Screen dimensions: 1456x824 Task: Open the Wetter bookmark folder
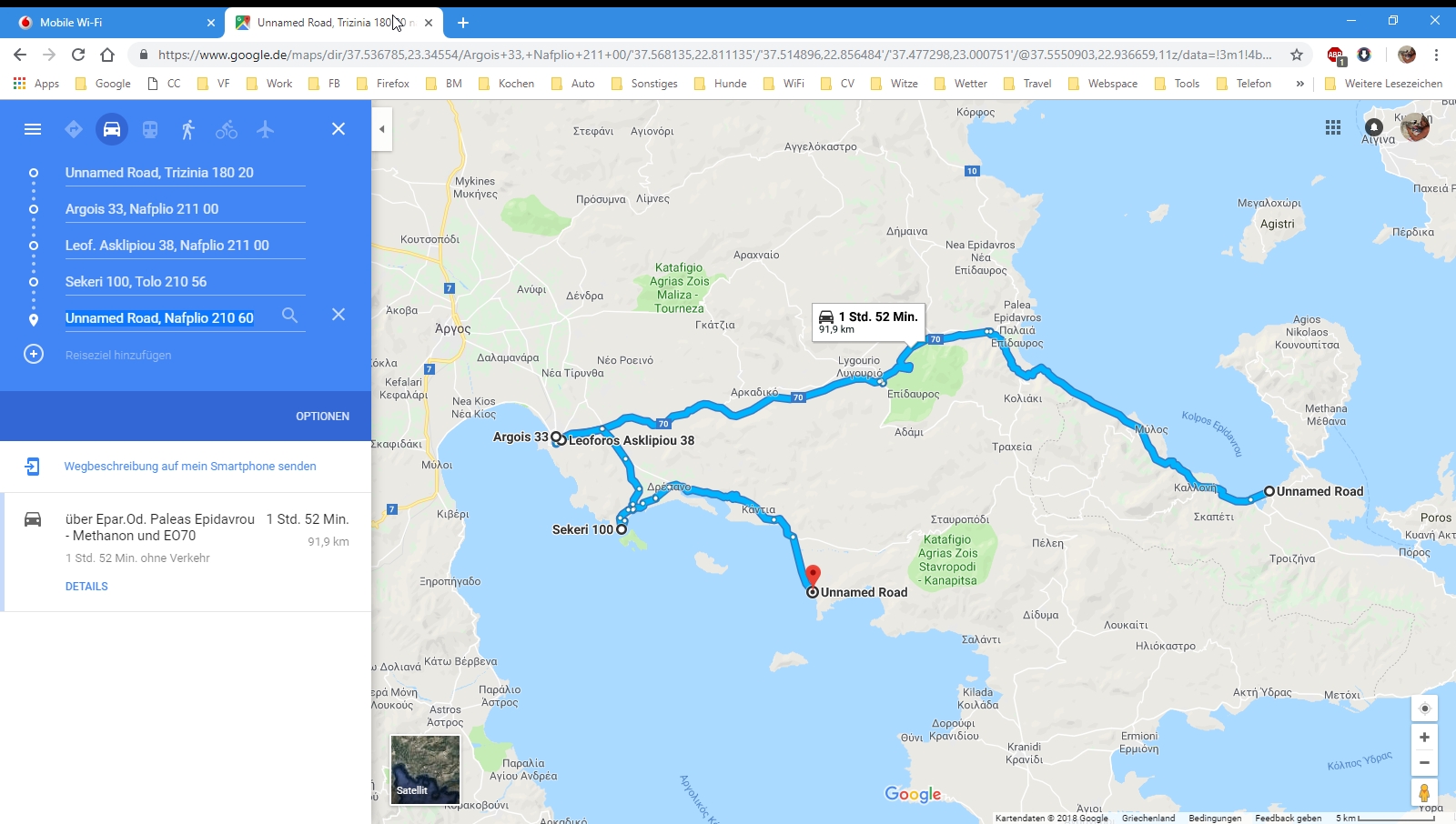(x=961, y=84)
